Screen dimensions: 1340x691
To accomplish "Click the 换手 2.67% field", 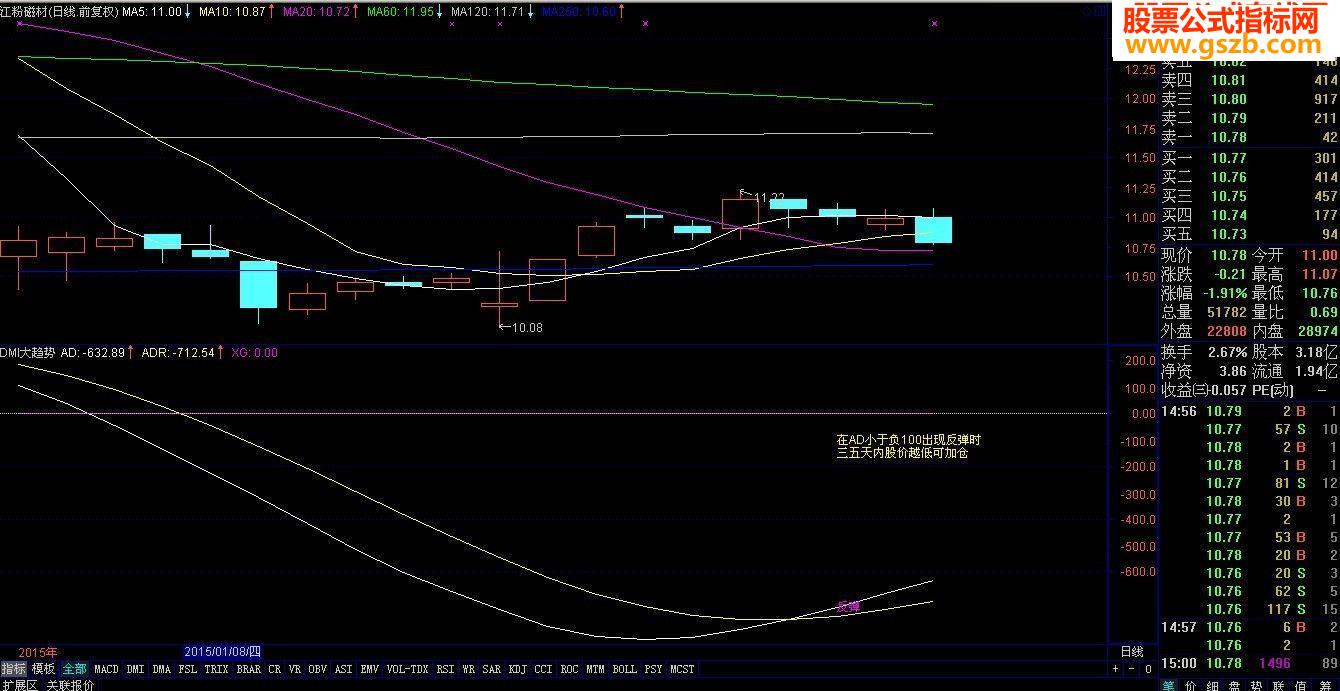I will tap(1204, 352).
